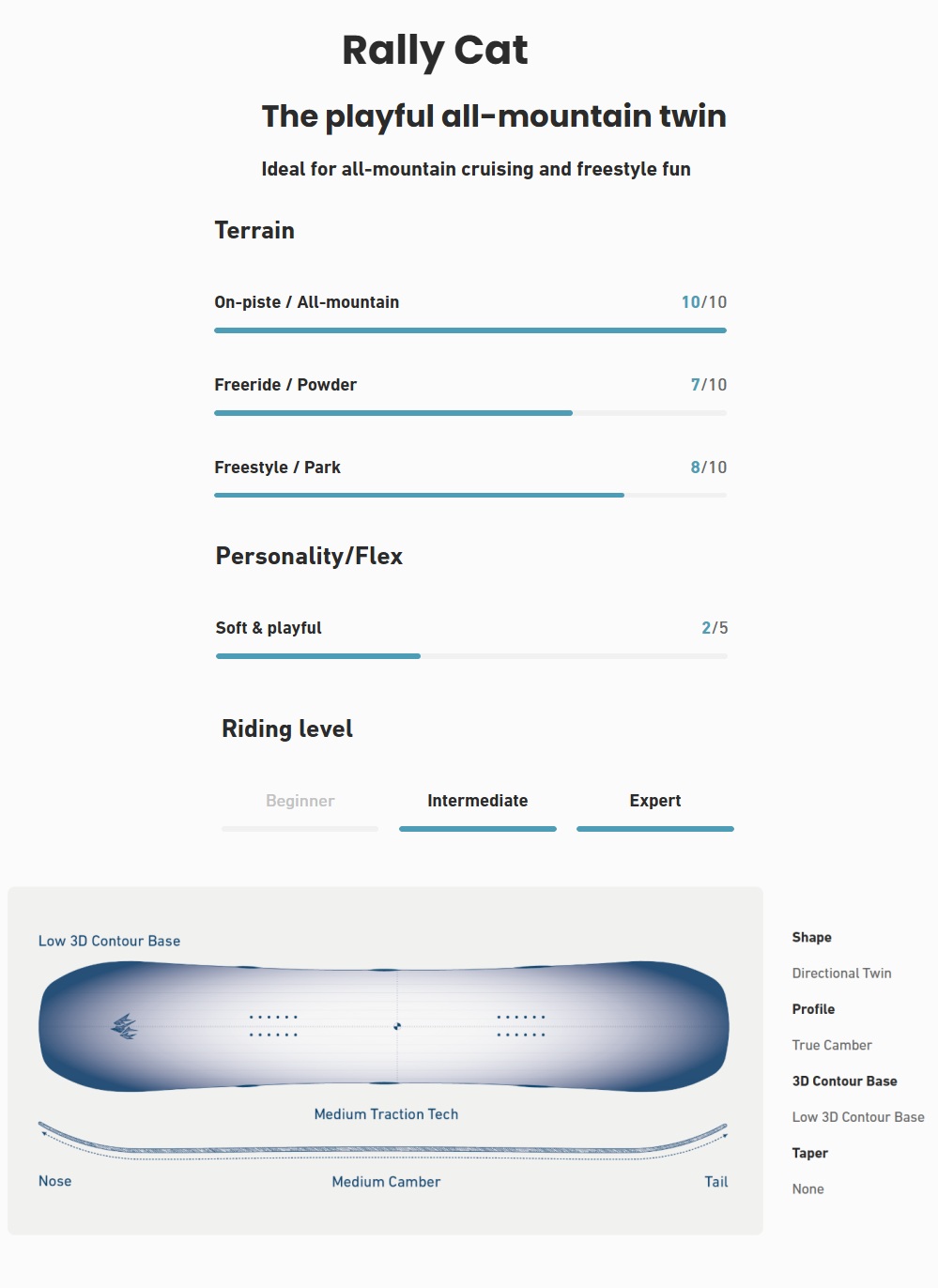Click the True Camber profile value
Viewport: 938px width, 1288px height.
tap(832, 1045)
